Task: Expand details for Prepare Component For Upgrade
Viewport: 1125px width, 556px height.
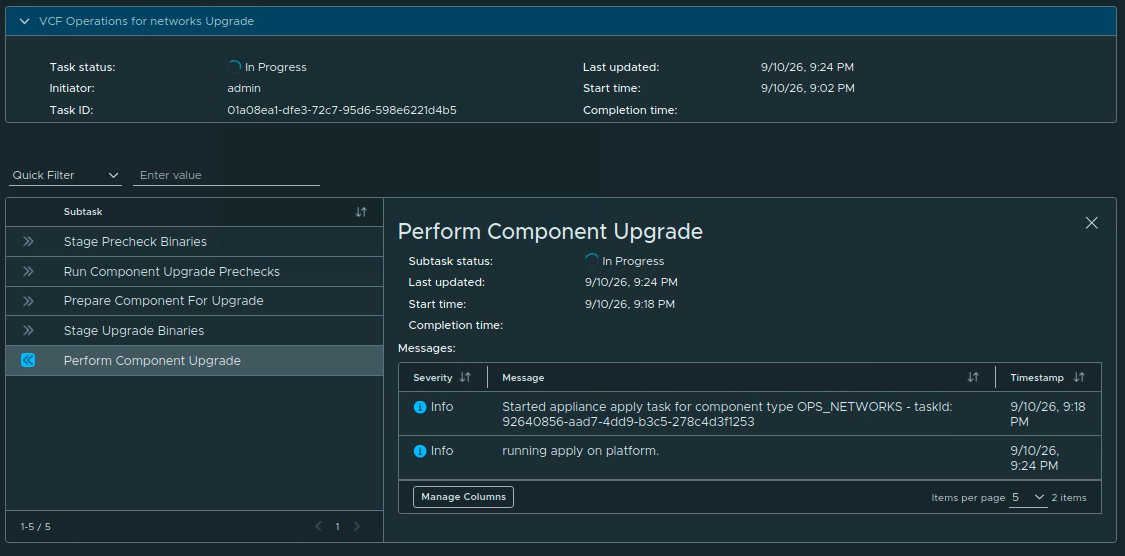Action: [x=28, y=301]
